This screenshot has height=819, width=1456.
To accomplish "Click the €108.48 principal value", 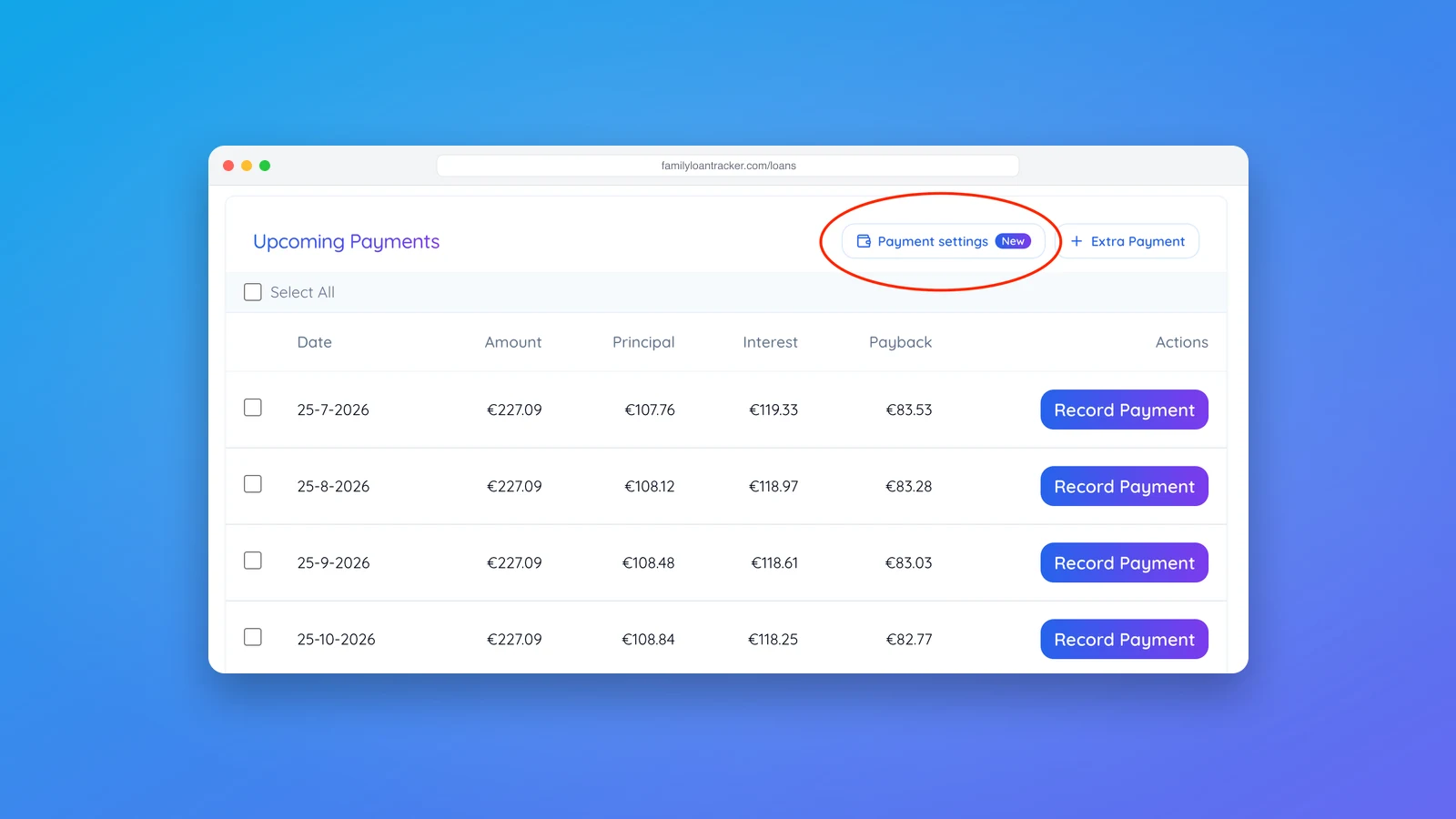I will (648, 562).
